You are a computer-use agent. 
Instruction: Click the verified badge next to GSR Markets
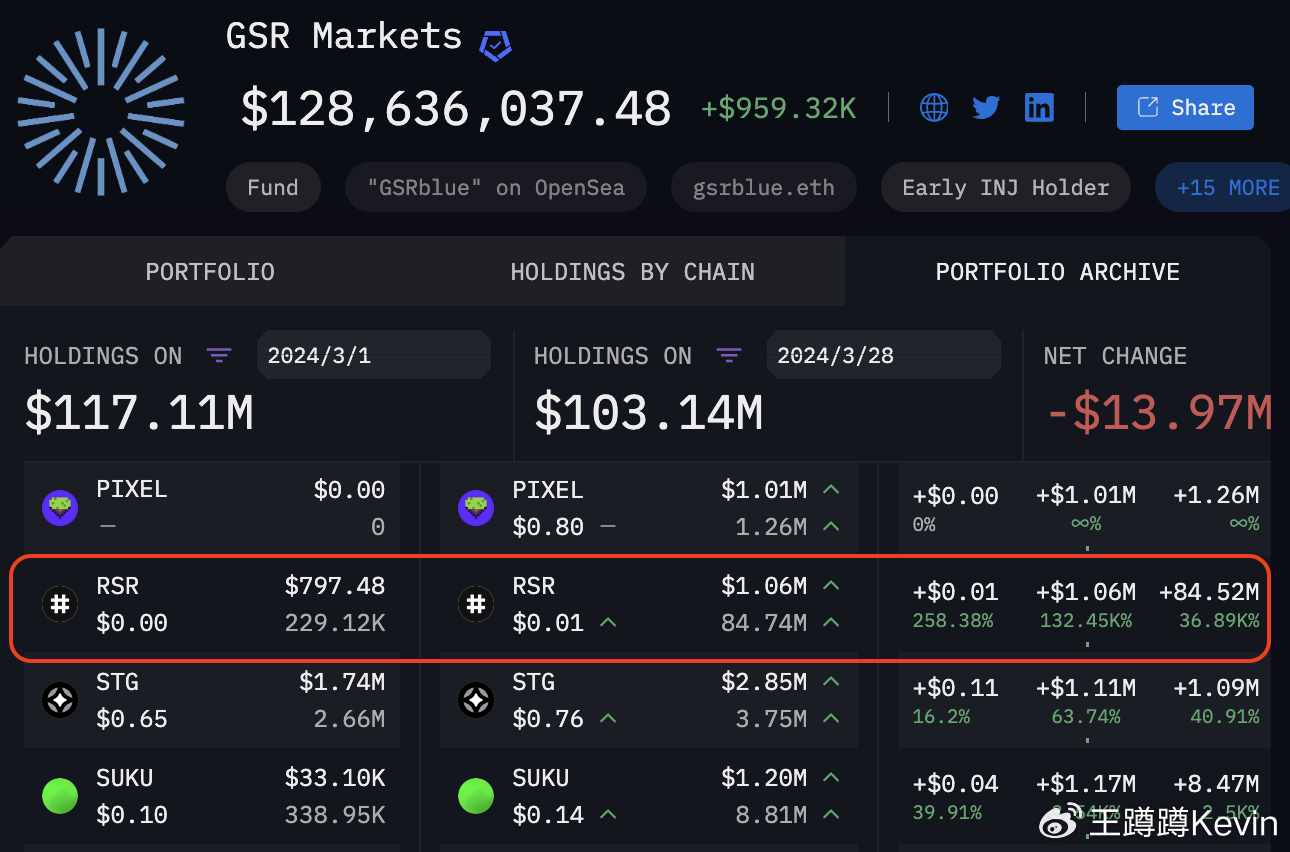495,45
